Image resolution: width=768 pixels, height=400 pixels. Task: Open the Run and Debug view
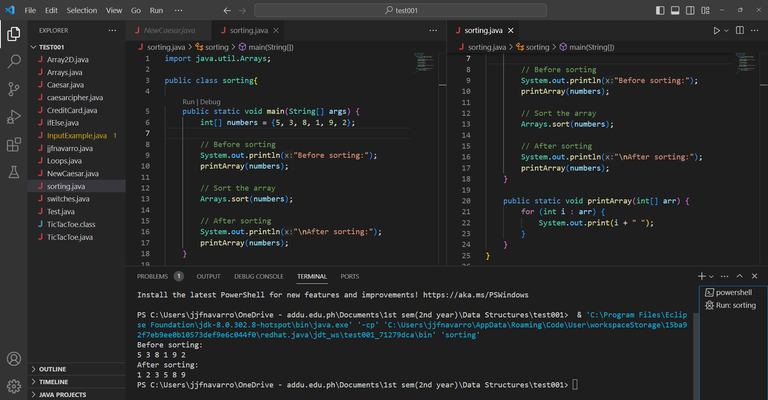tap(14, 117)
